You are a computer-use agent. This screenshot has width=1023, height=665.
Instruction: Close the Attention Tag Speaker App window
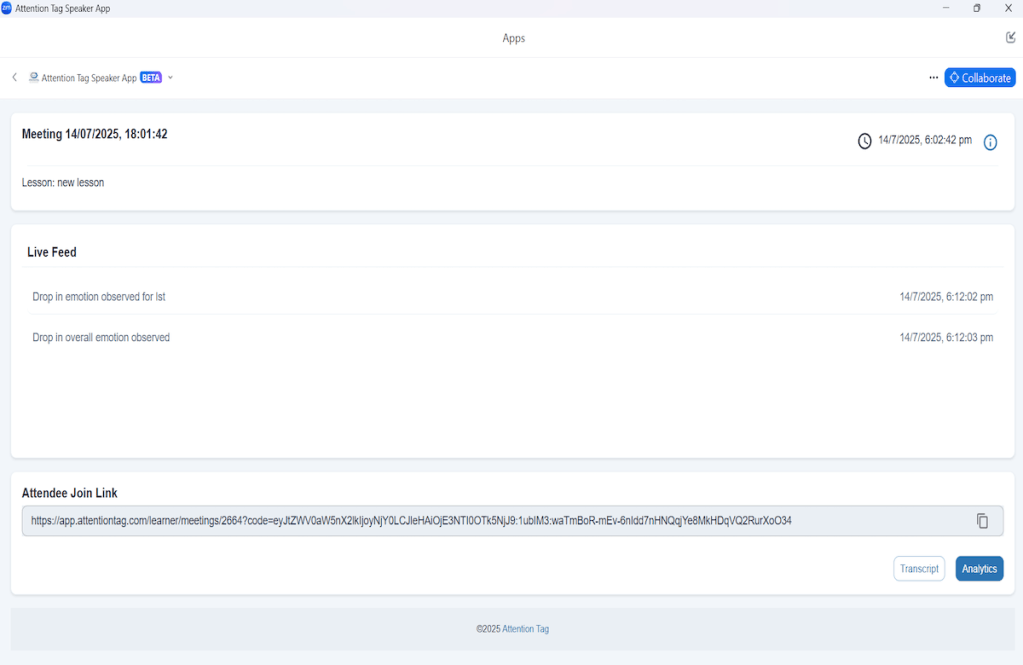(1008, 8)
